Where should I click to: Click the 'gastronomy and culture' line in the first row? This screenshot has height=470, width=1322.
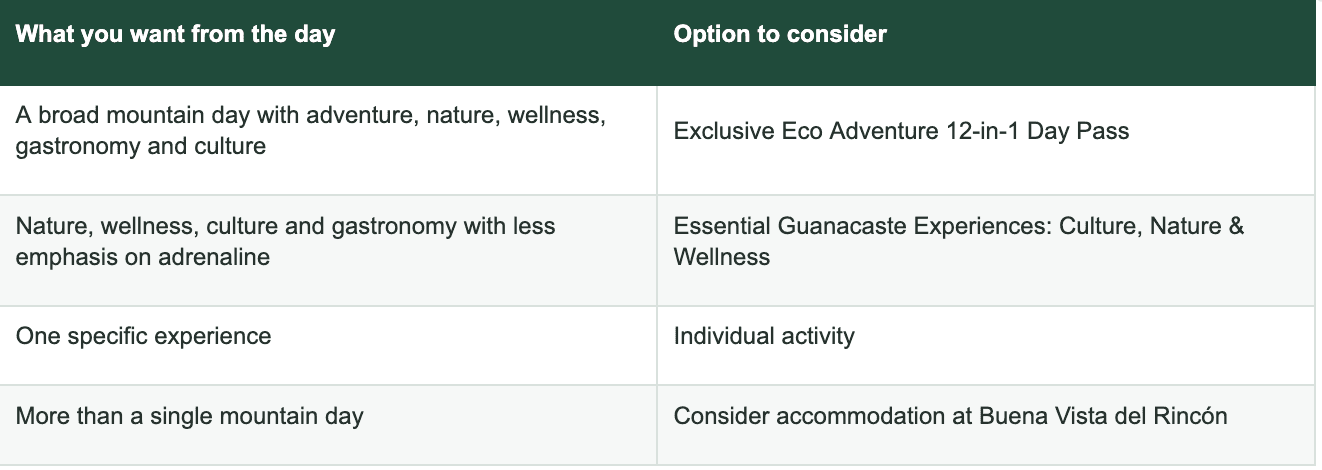(x=141, y=147)
